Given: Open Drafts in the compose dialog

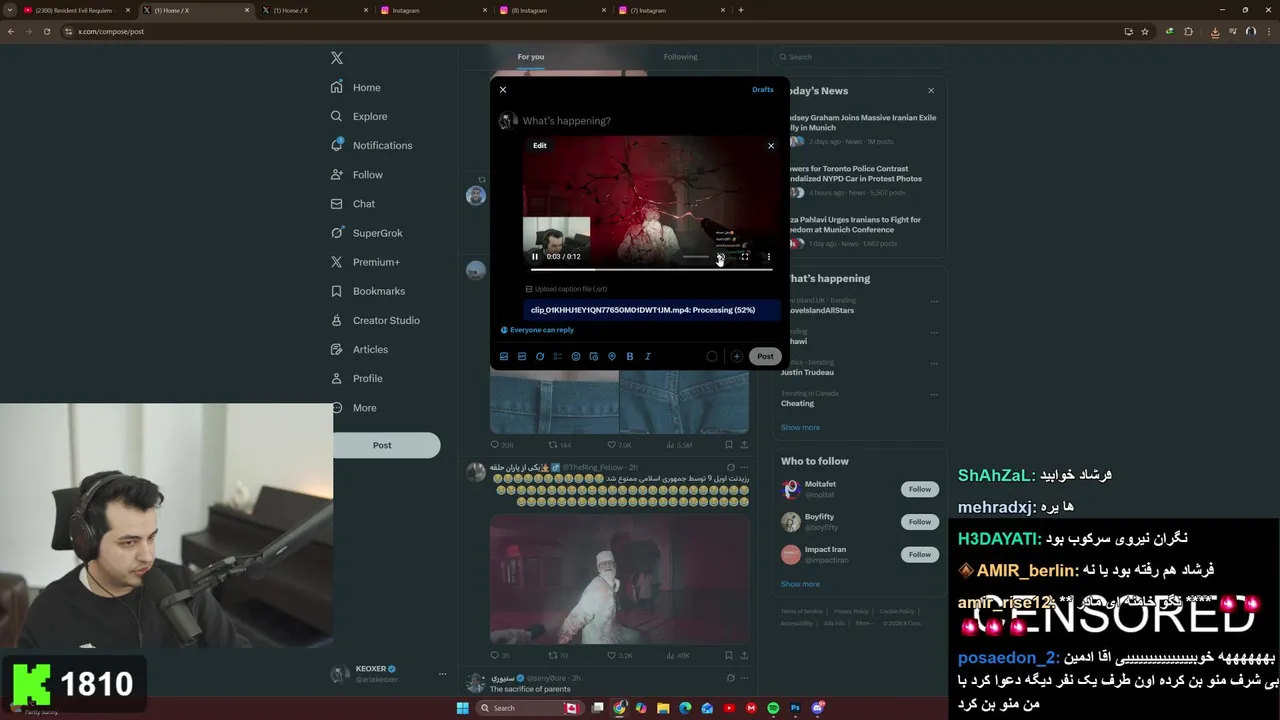Looking at the screenshot, I should tap(763, 90).
